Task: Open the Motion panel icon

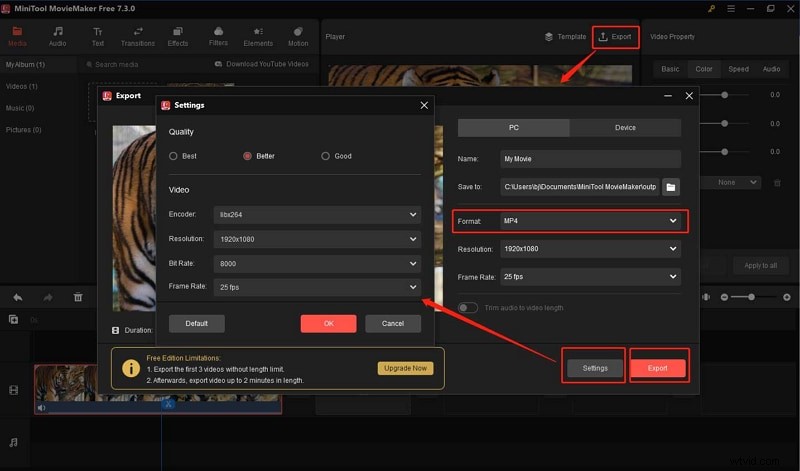Action: point(298,32)
